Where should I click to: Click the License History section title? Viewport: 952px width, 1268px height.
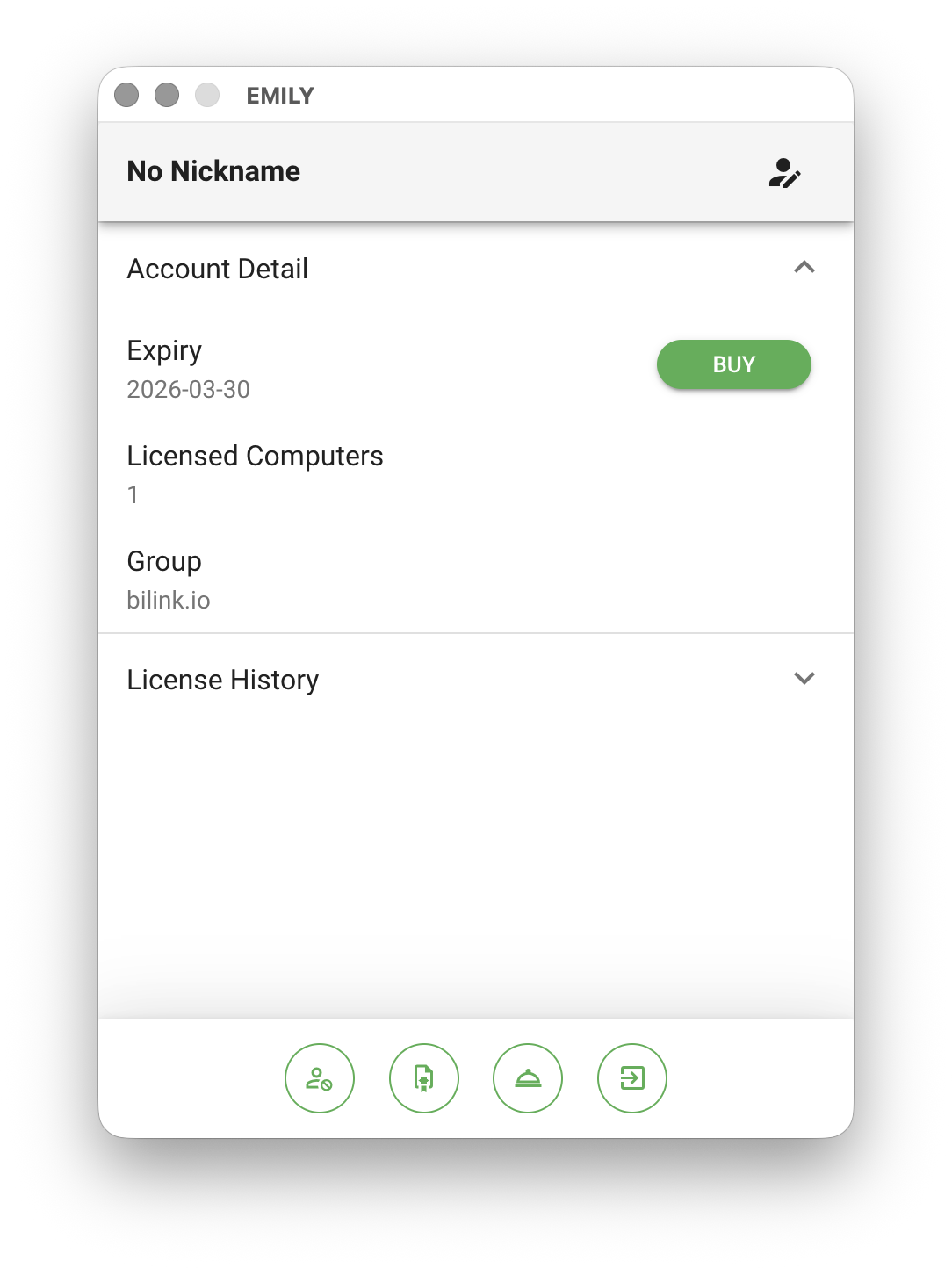coord(223,680)
